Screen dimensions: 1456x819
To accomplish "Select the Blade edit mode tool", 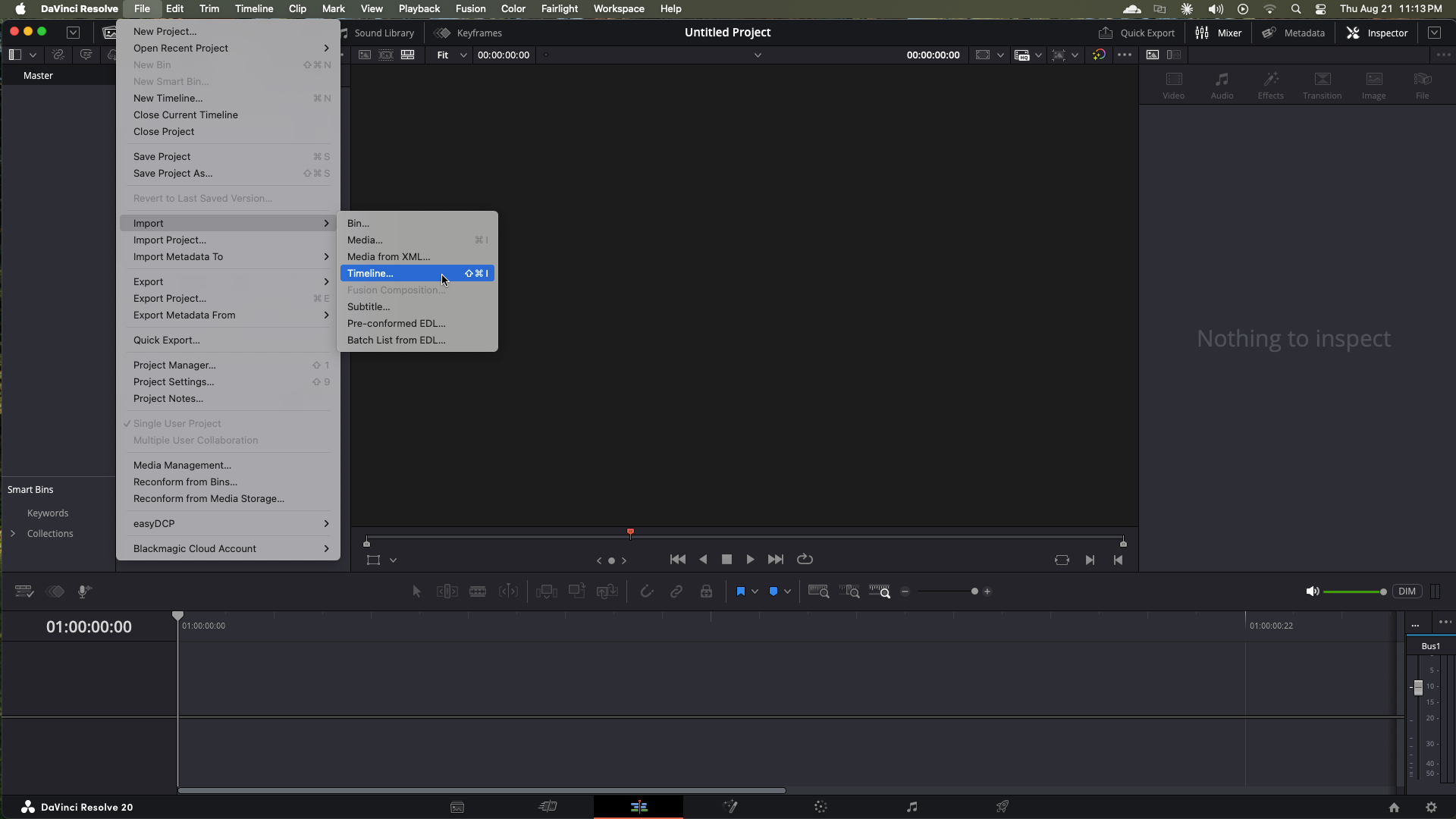I will coord(478,591).
